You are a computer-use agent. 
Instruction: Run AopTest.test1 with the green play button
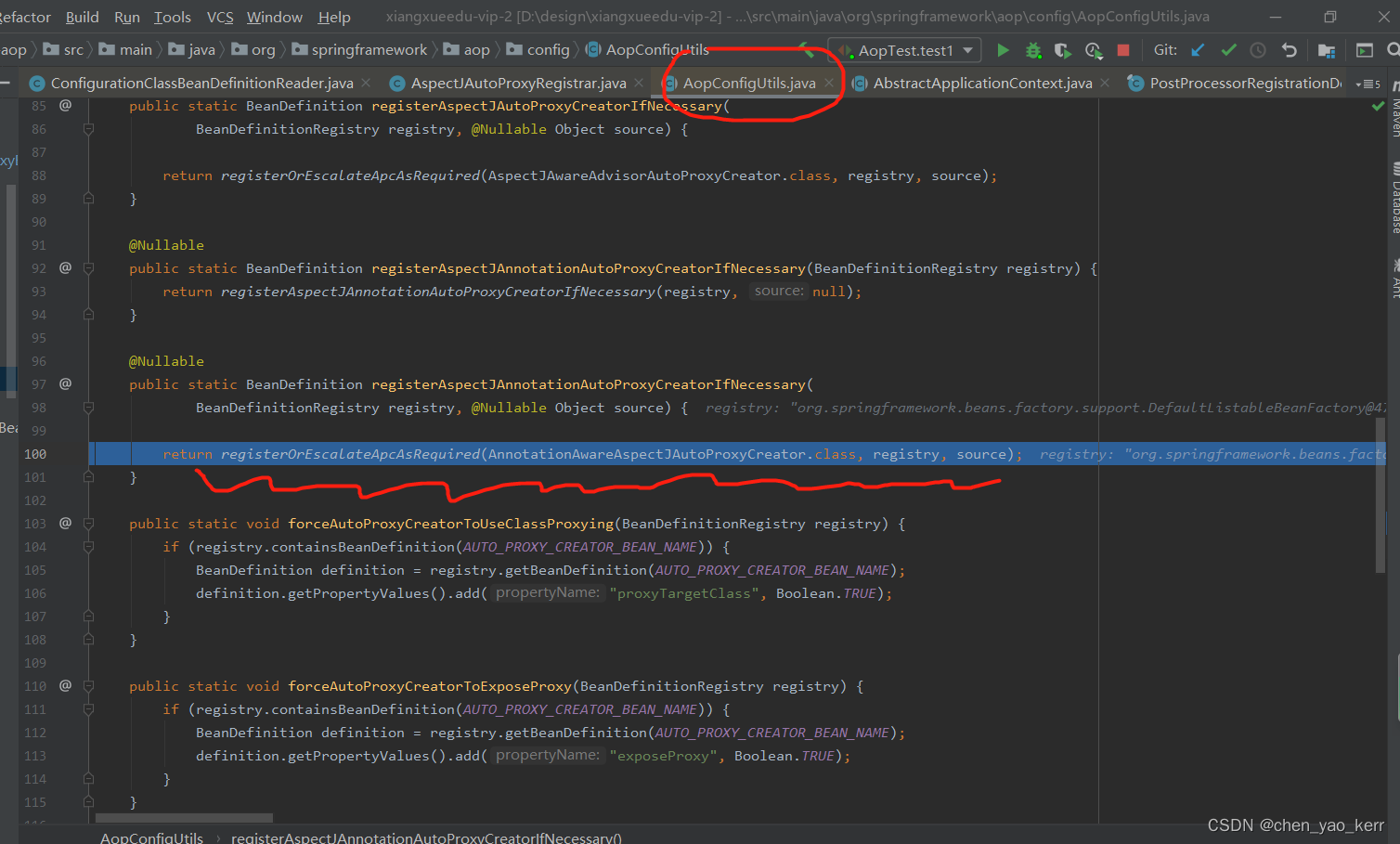[1003, 50]
